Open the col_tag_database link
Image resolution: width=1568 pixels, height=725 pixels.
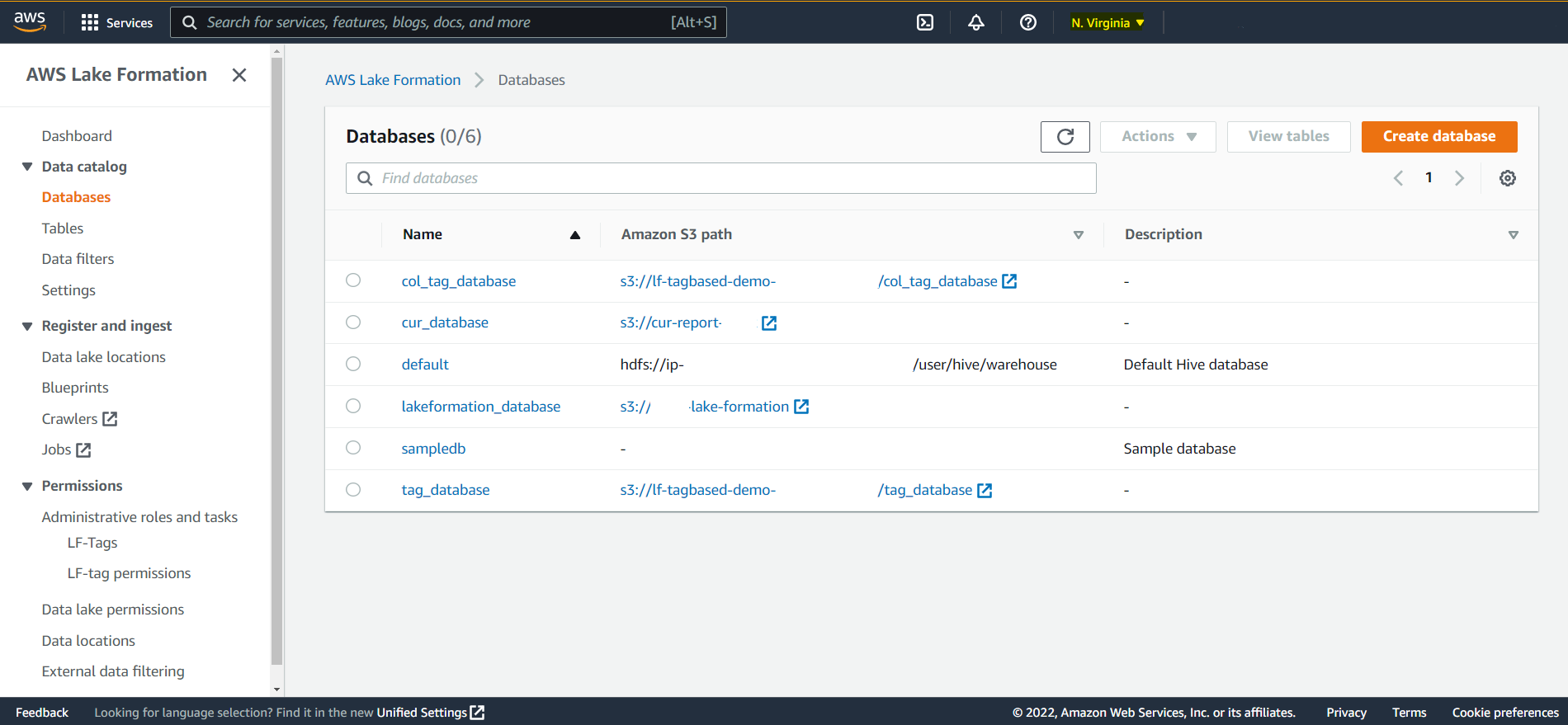tap(459, 281)
